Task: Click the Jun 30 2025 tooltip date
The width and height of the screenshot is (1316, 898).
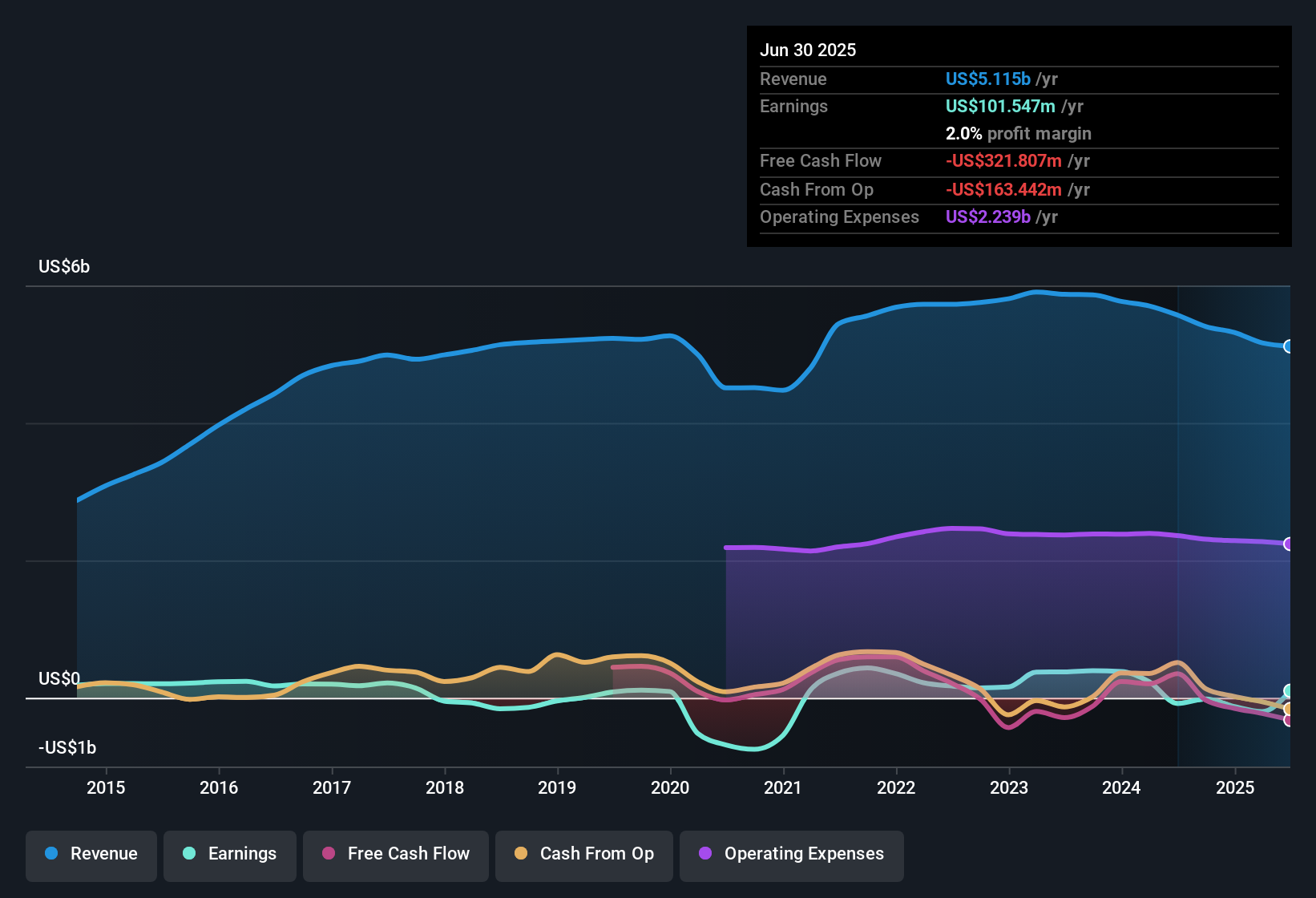Action: (x=808, y=50)
